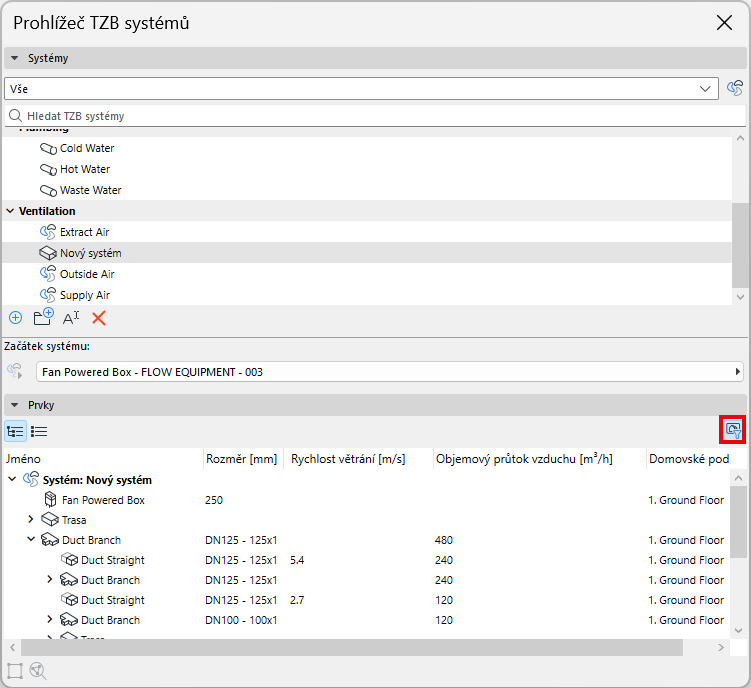Click the icon of the 5.4 Duct Straight row

[69, 560]
